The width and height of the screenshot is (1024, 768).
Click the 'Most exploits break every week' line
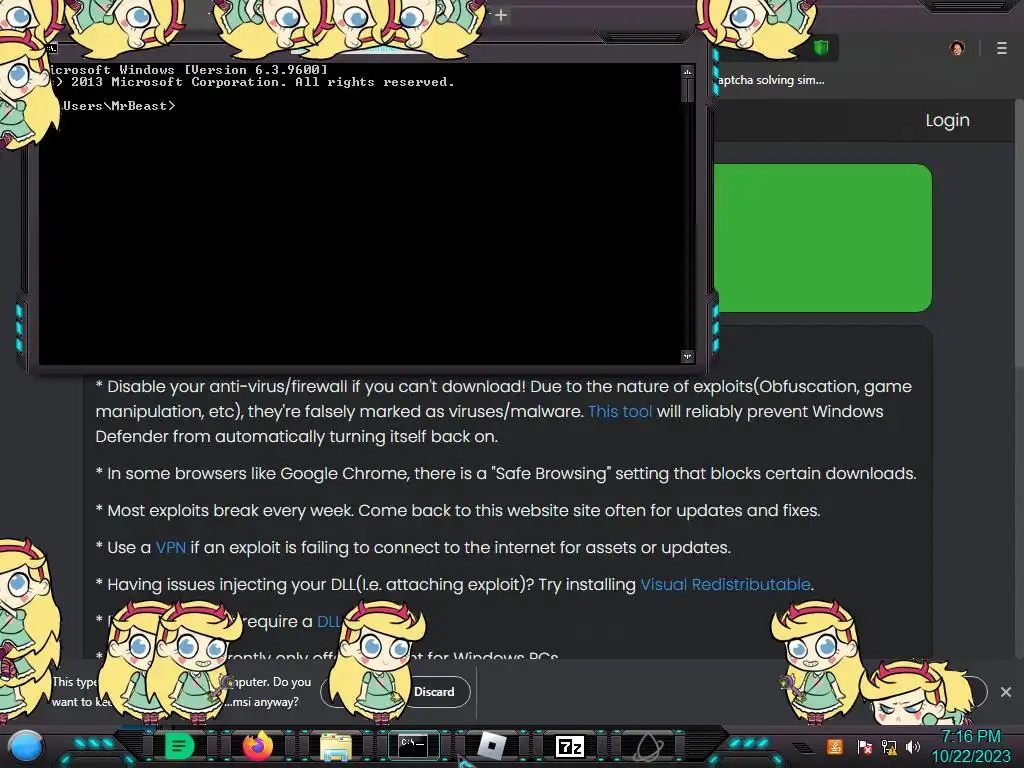pyautogui.click(x=458, y=511)
